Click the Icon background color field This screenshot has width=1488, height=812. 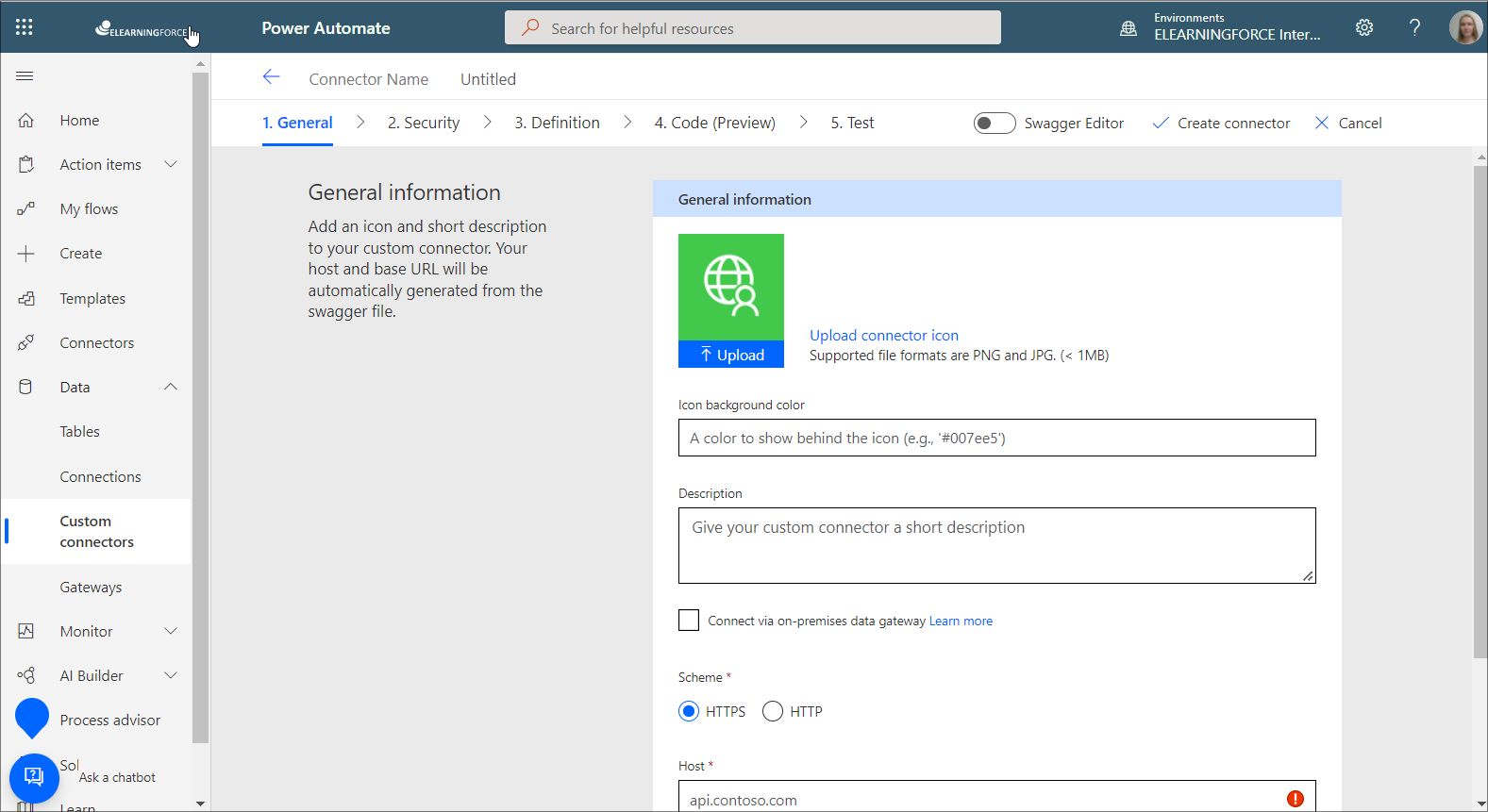[x=996, y=438]
